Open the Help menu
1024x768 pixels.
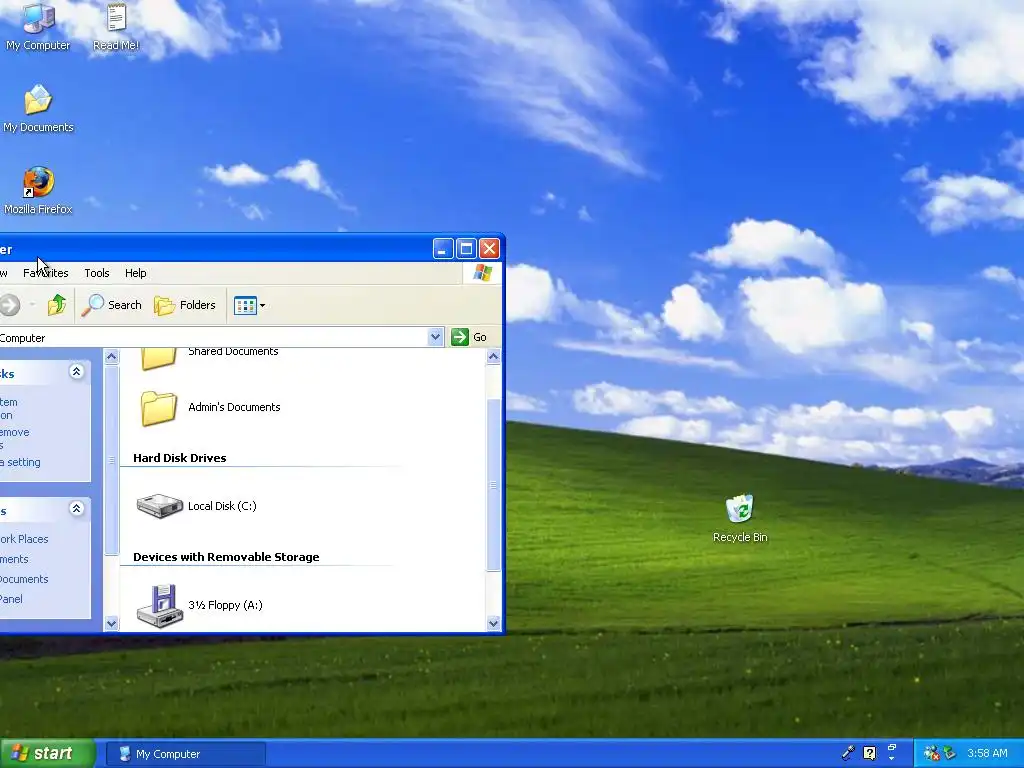tap(135, 273)
